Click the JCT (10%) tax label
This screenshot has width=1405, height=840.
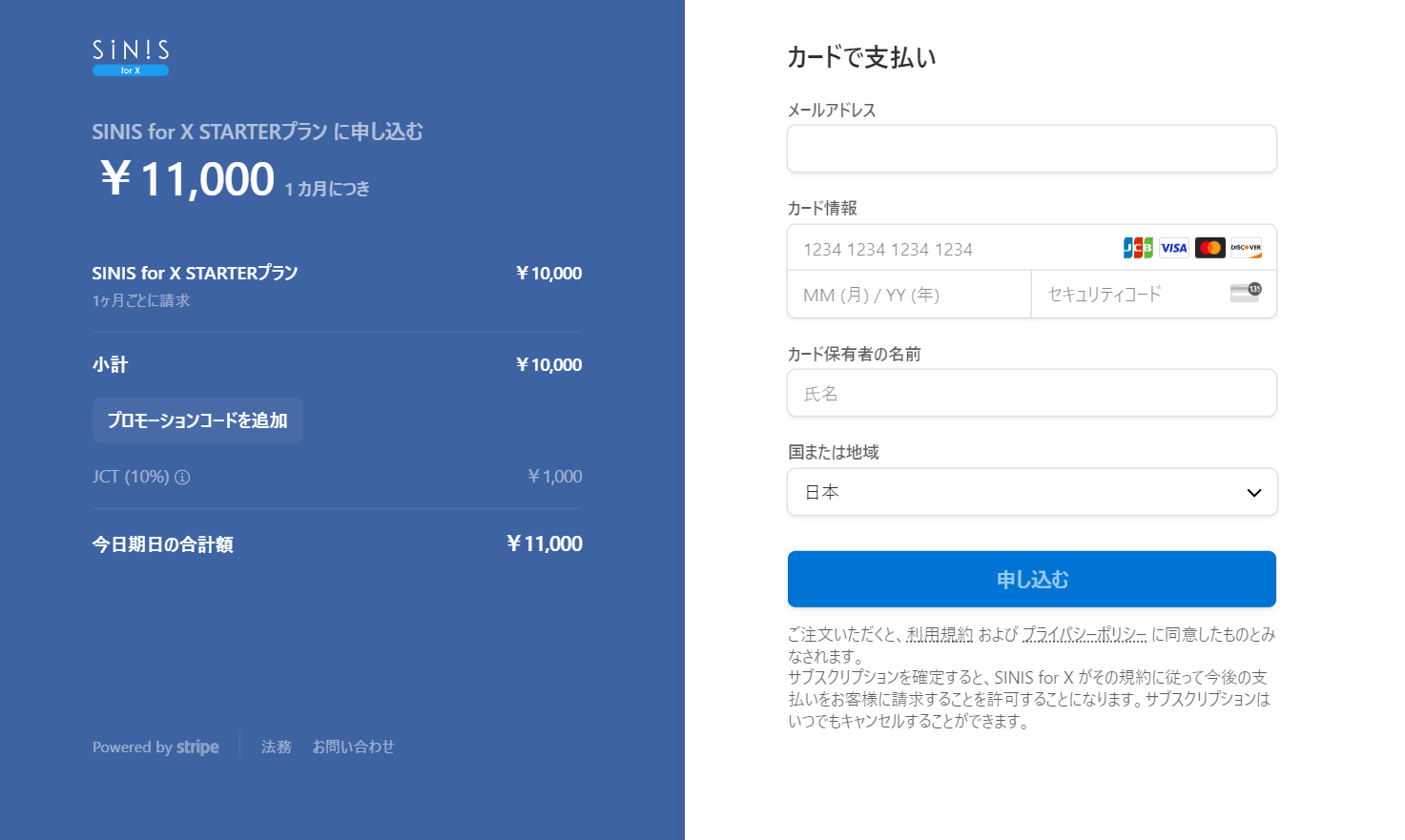(131, 477)
